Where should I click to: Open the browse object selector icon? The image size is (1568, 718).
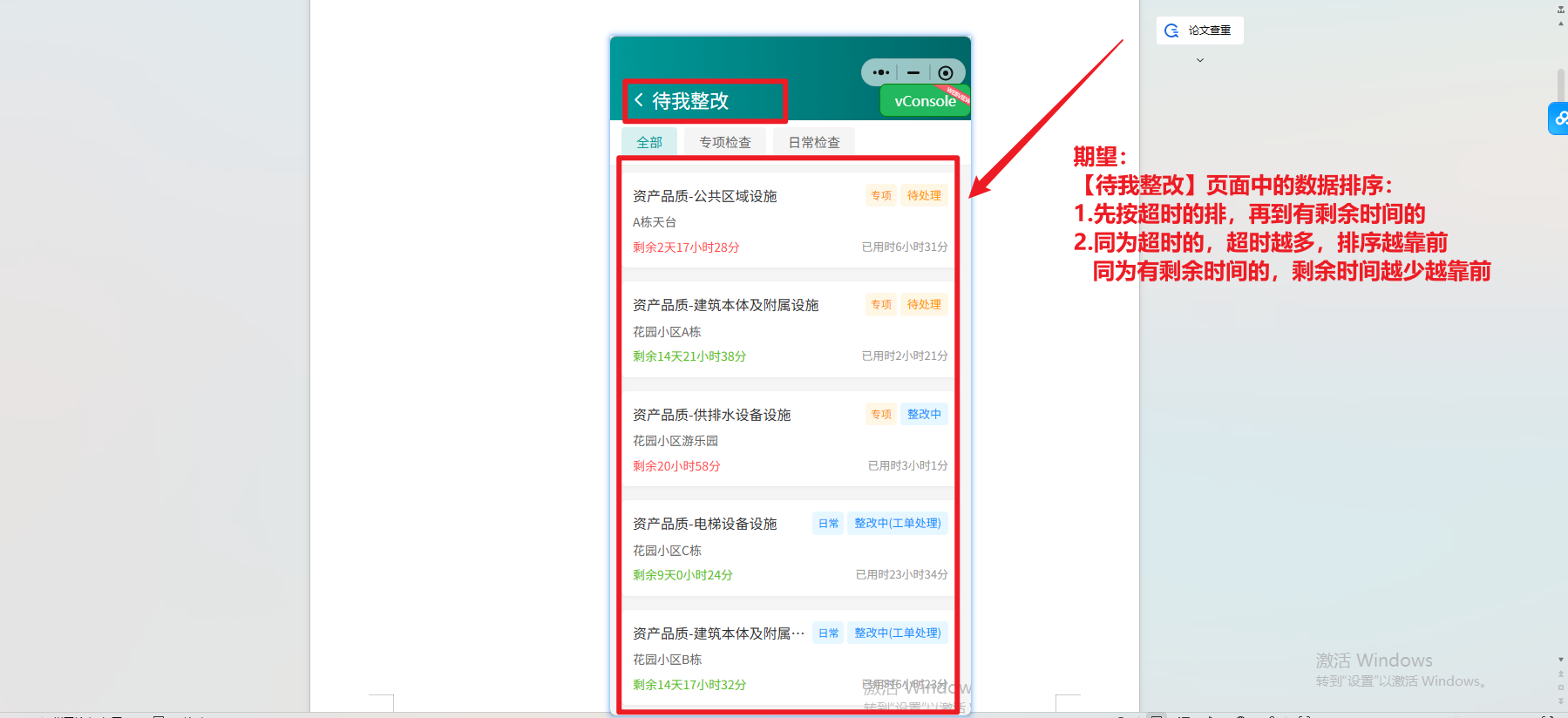click(x=1560, y=687)
